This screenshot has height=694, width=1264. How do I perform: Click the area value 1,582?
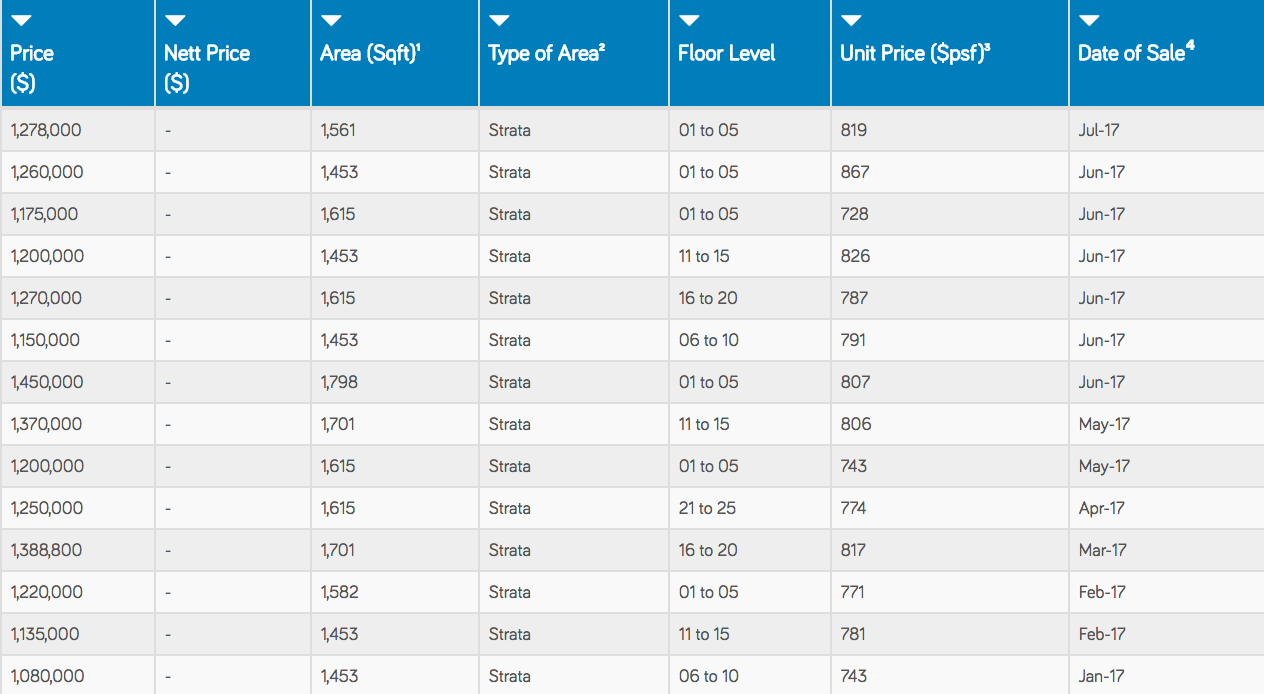339,592
